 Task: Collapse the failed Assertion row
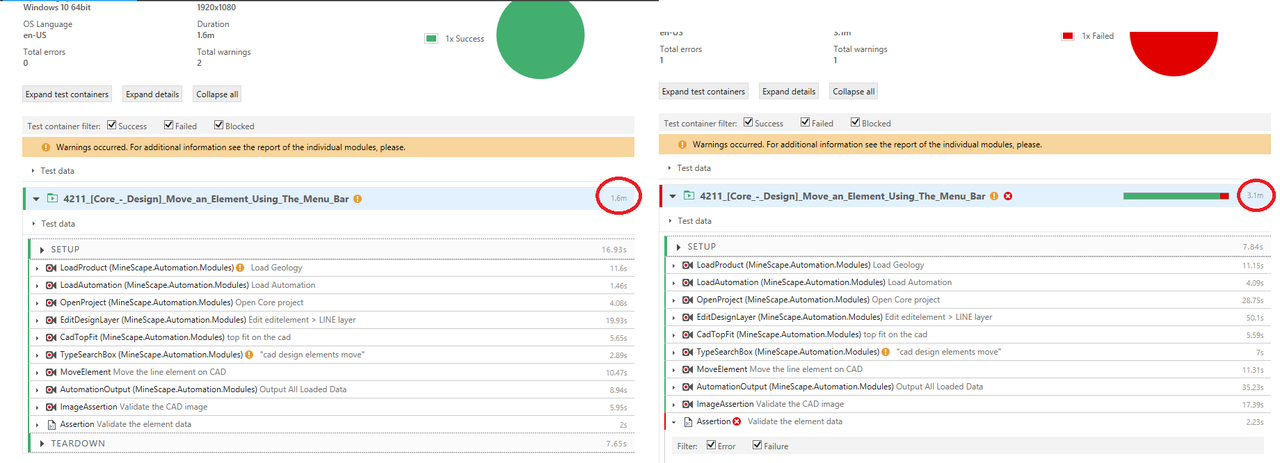[674, 421]
